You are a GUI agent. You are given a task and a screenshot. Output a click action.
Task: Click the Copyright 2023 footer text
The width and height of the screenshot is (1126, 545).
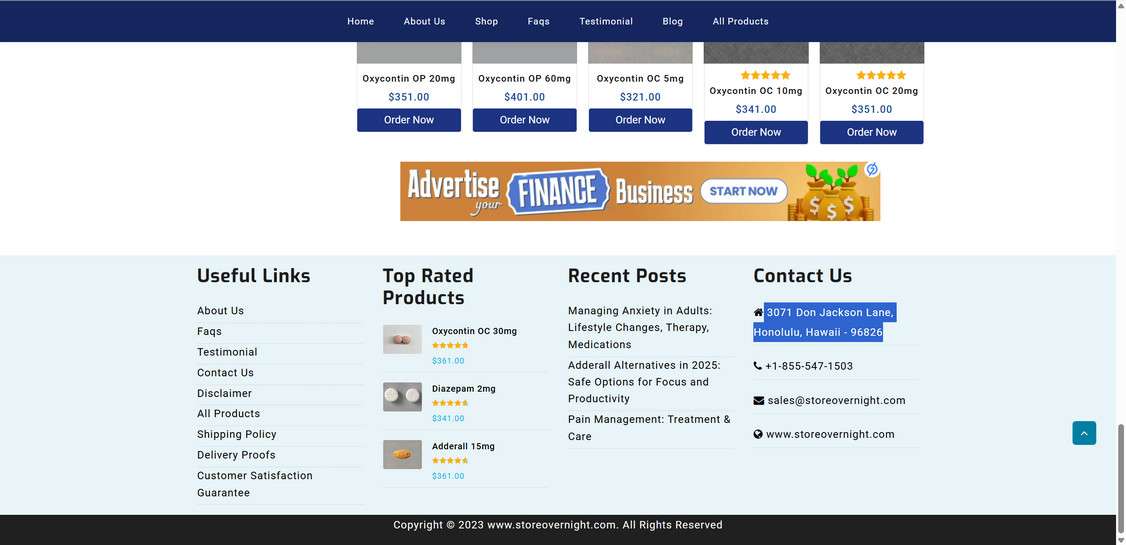(x=558, y=525)
